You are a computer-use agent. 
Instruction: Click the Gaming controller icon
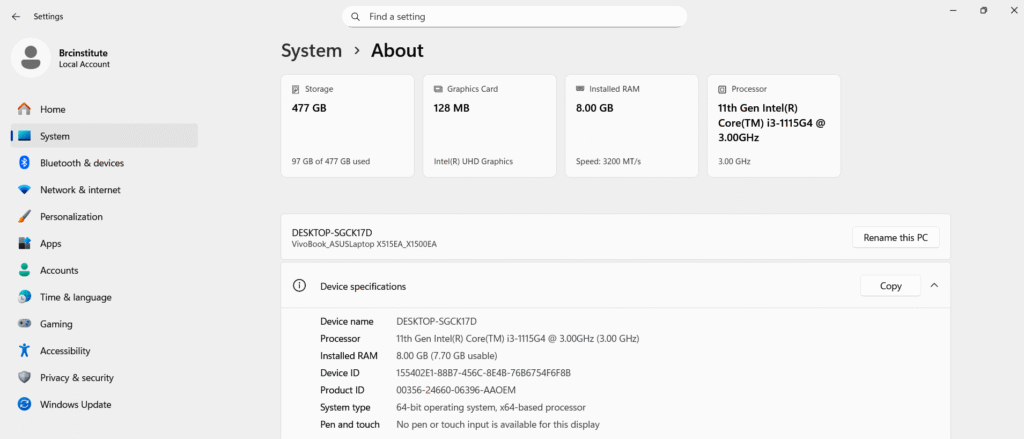[24, 323]
